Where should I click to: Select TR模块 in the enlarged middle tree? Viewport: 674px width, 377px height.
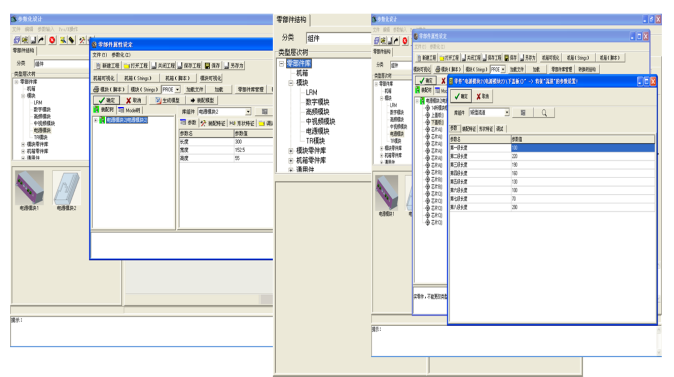click(315, 141)
